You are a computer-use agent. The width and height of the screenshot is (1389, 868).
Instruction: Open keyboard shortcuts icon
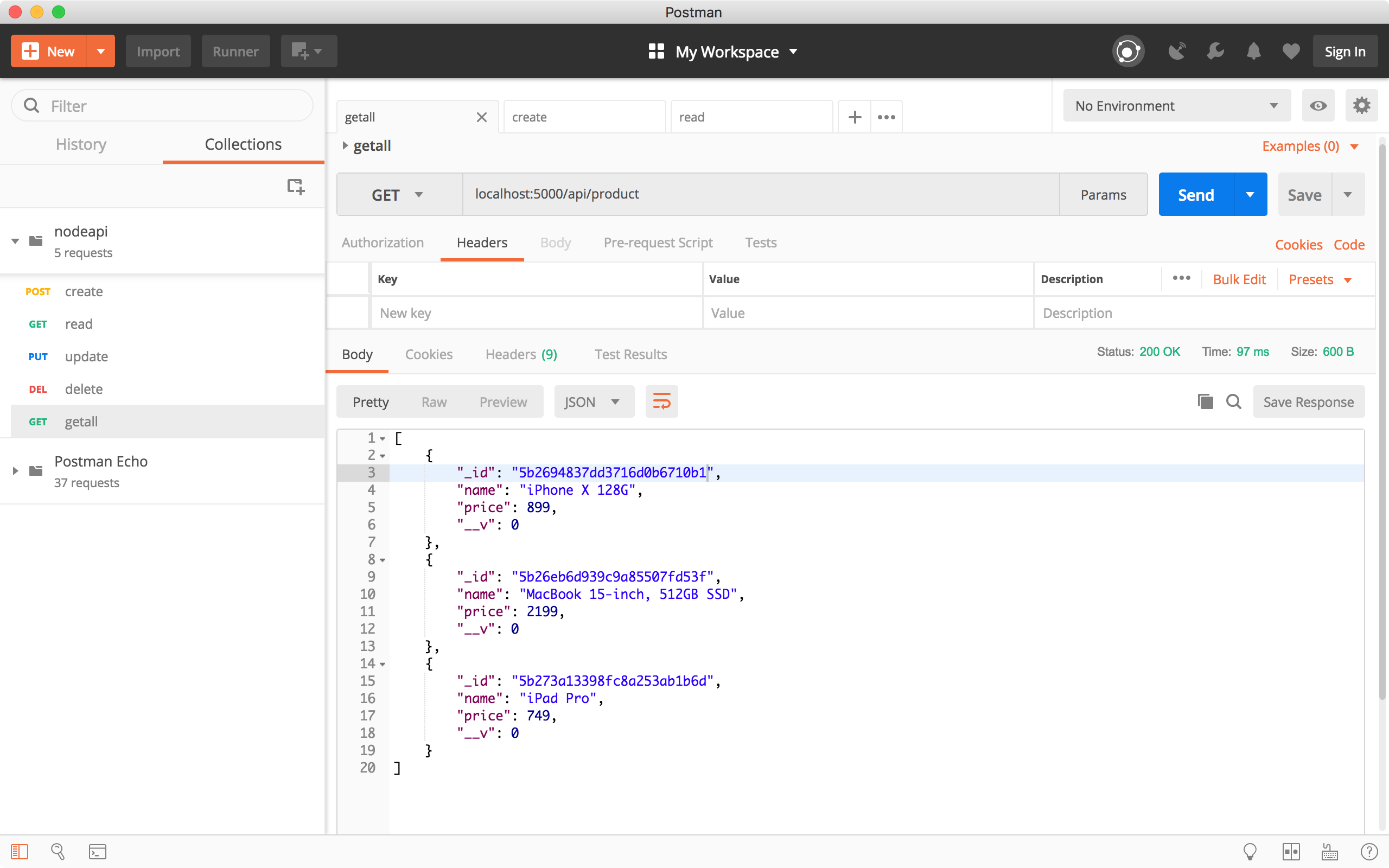tap(1330, 852)
